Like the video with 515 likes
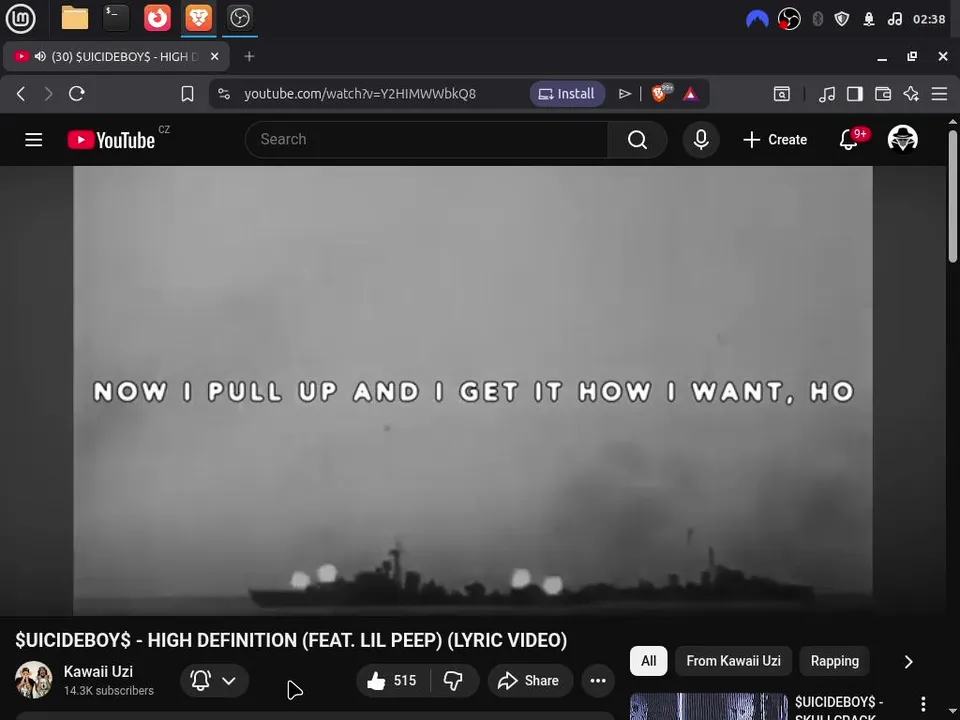 click(392, 680)
